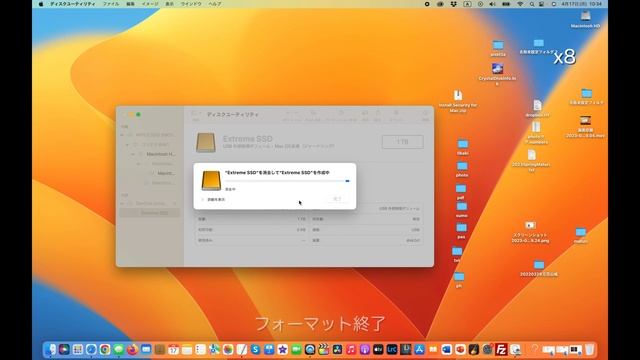Open Wi-Fi status in menu bar
The height and width of the screenshot is (360, 640).
click(x=520, y=4)
